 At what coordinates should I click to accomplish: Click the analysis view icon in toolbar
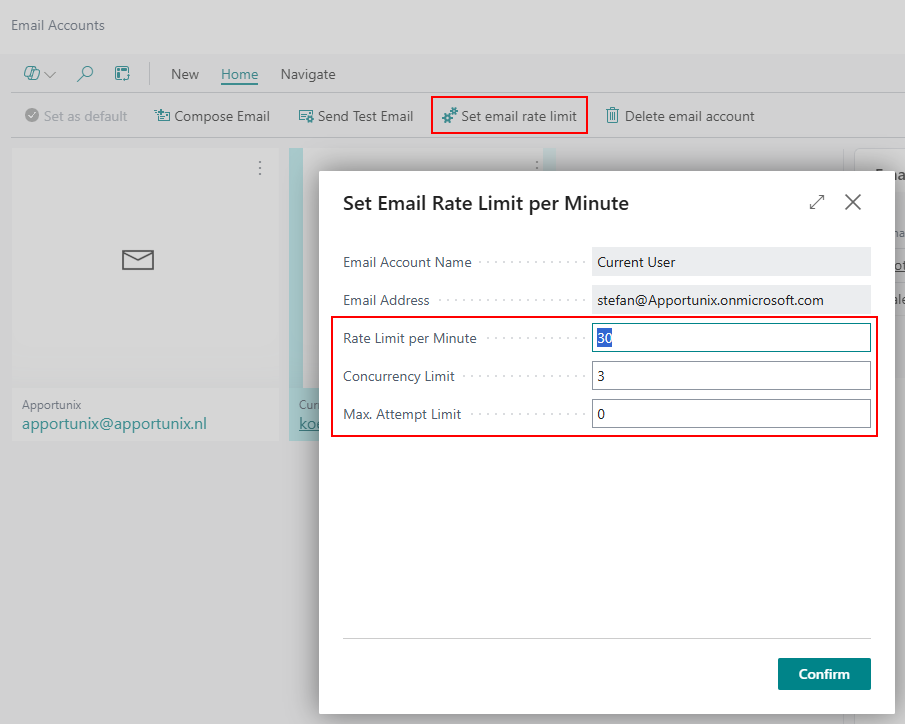[x=122, y=73]
